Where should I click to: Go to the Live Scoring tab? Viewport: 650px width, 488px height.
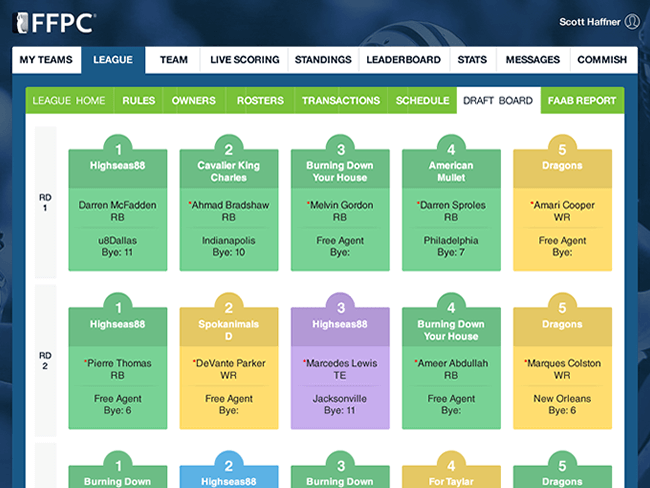pos(245,60)
